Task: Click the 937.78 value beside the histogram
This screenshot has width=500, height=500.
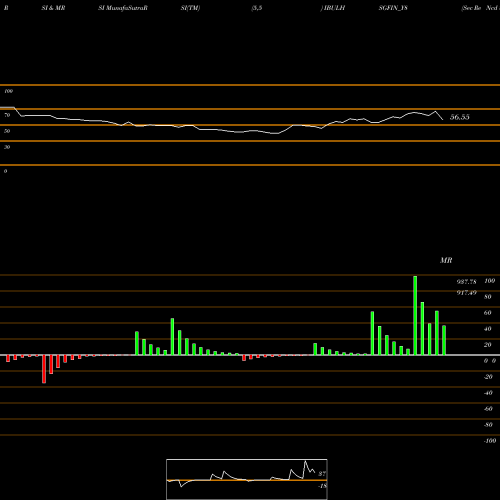Action: click(466, 282)
